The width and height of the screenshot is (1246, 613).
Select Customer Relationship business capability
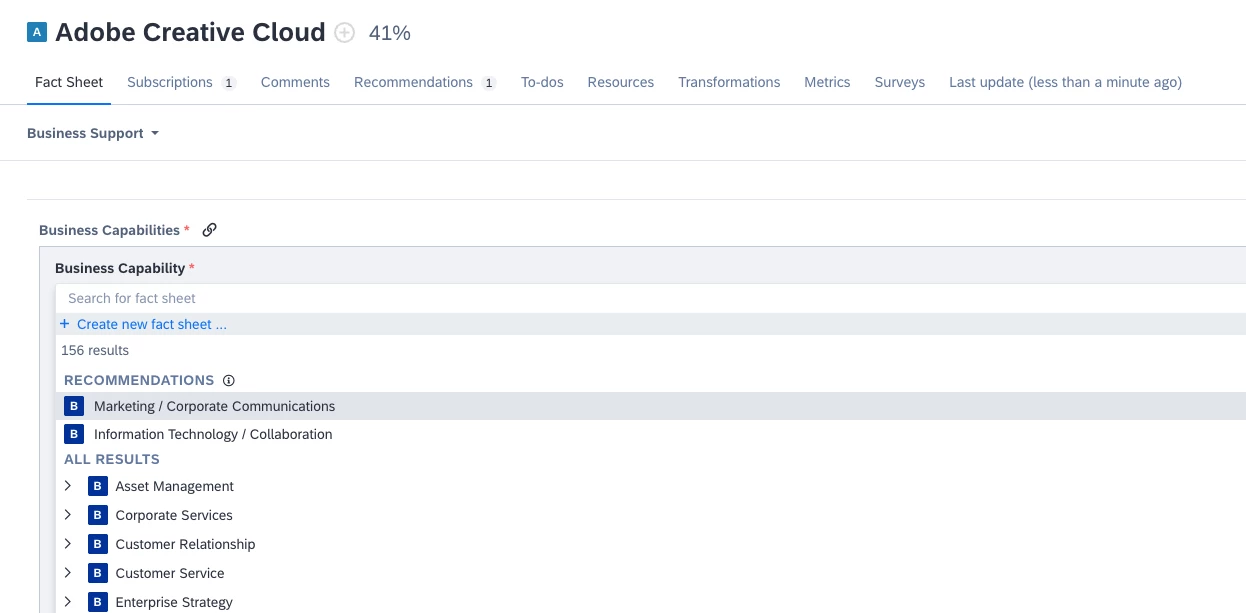coord(185,544)
